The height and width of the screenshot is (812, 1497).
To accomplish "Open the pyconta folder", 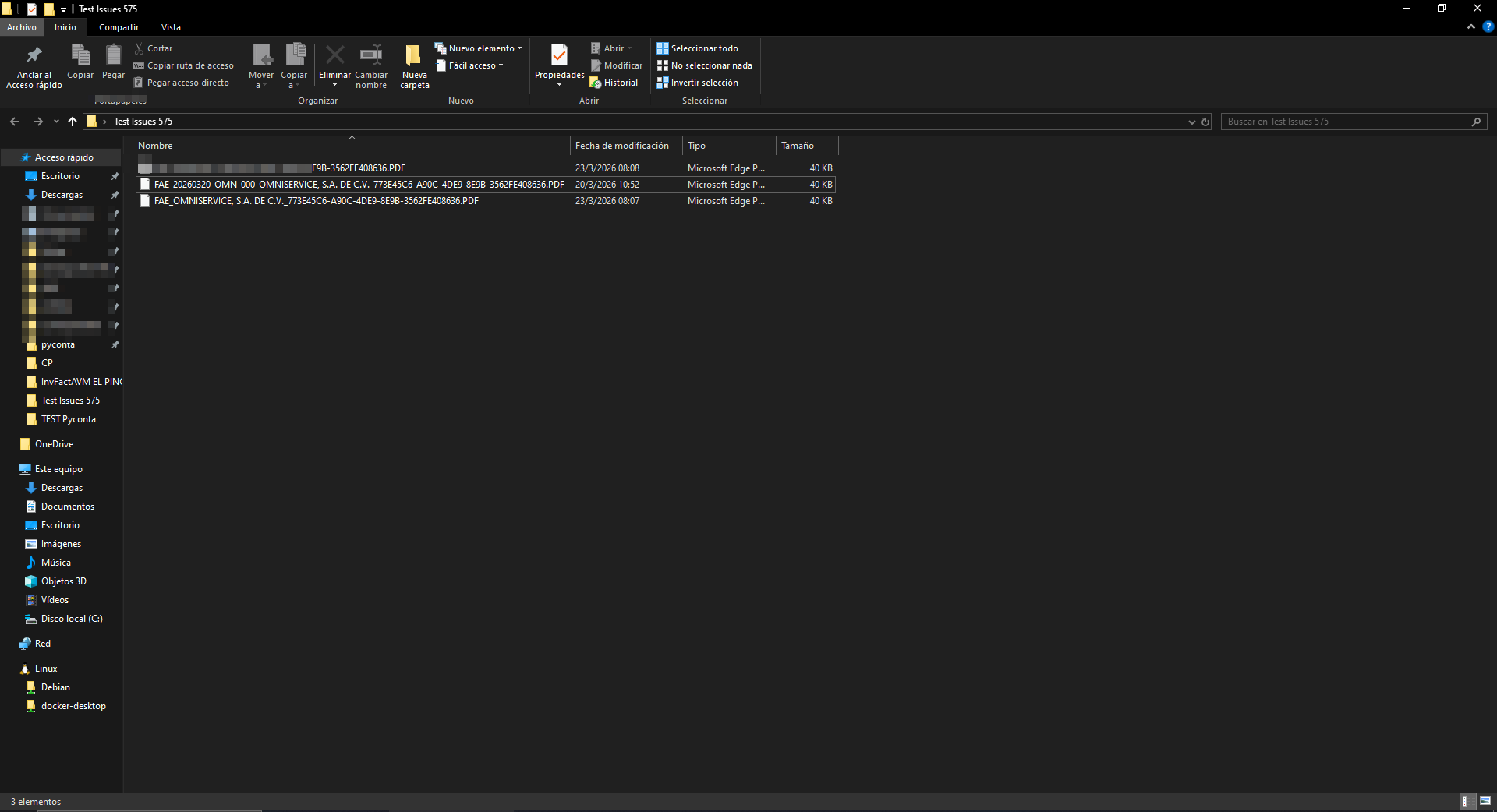I will (58, 344).
